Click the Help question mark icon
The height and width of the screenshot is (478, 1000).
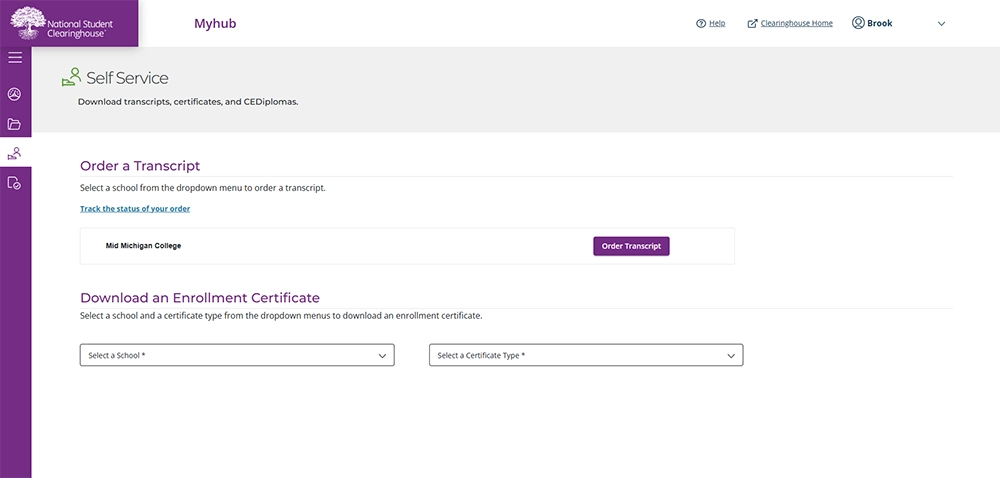click(701, 24)
